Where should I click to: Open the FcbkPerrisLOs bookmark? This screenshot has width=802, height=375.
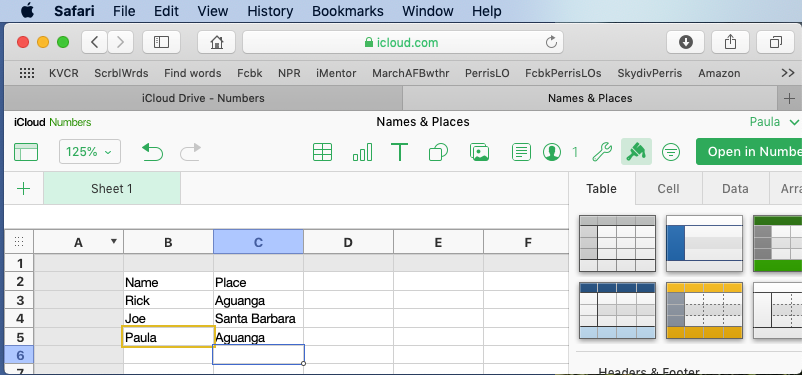click(x=563, y=73)
